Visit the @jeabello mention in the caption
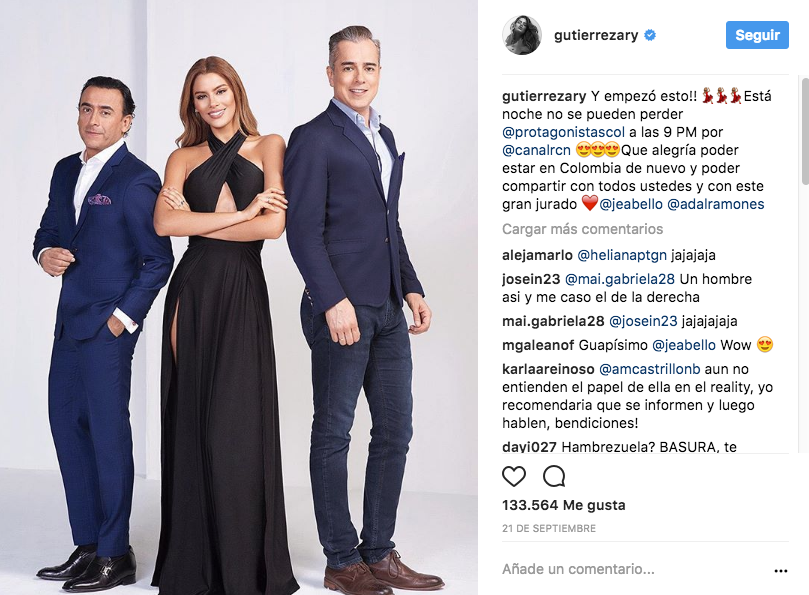Image resolution: width=809 pixels, height=595 pixels. 630,204
